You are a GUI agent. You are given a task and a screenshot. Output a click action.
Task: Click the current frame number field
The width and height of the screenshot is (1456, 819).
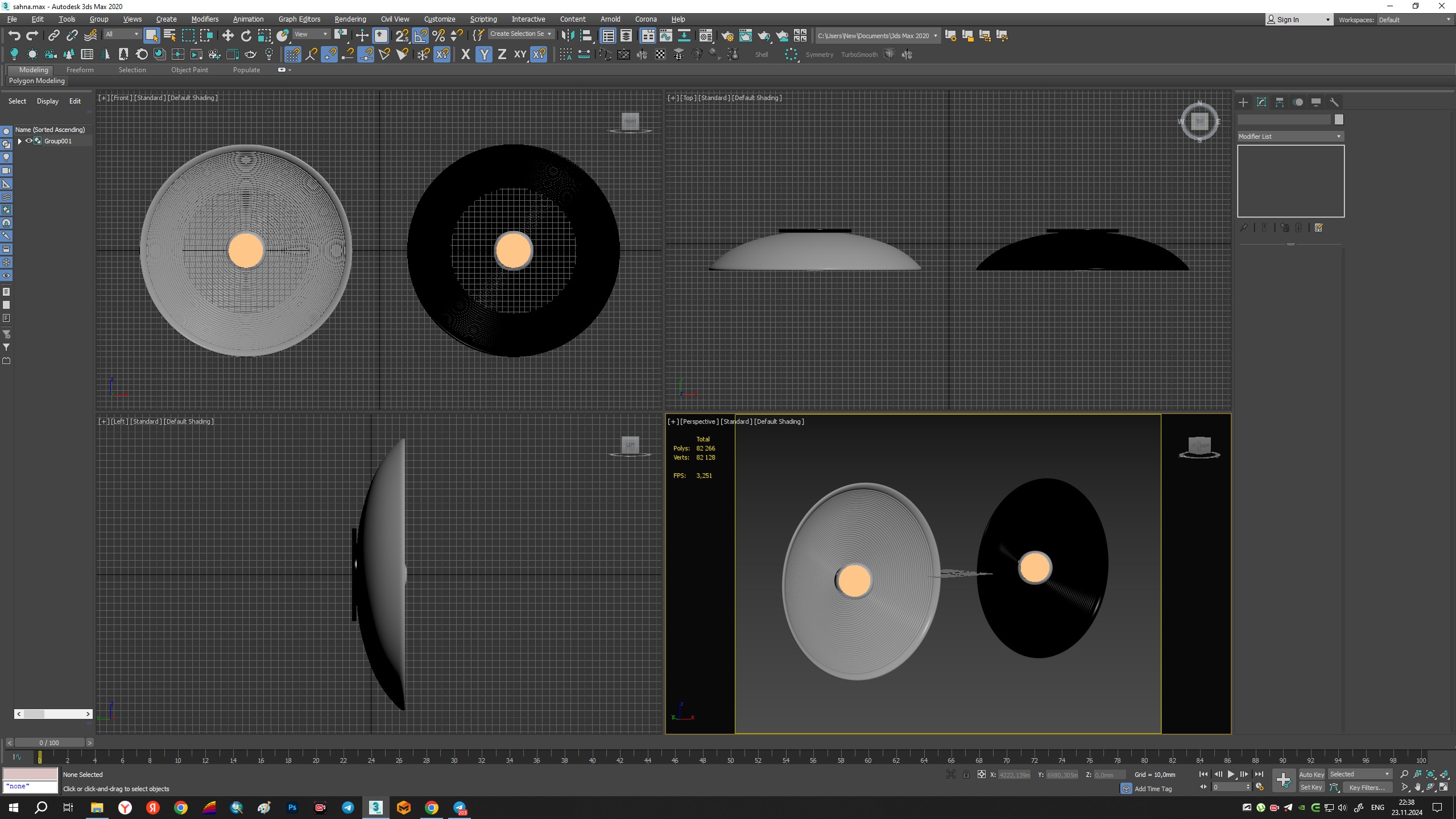[x=1229, y=787]
